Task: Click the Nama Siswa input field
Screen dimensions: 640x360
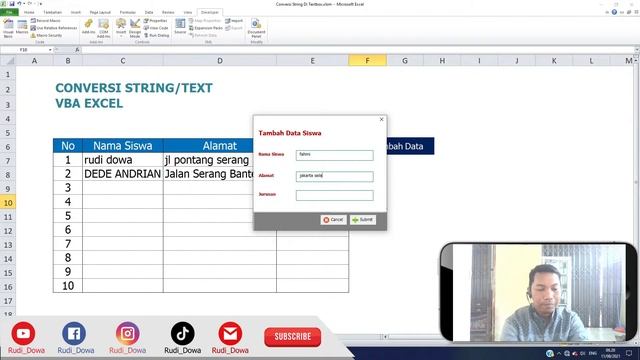Action: 334,155
